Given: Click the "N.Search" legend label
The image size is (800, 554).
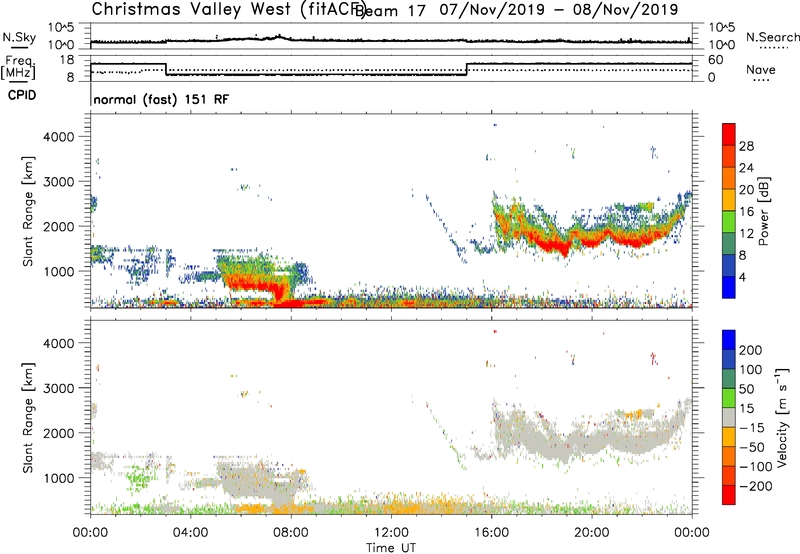Looking at the screenshot, I should point(772,37).
